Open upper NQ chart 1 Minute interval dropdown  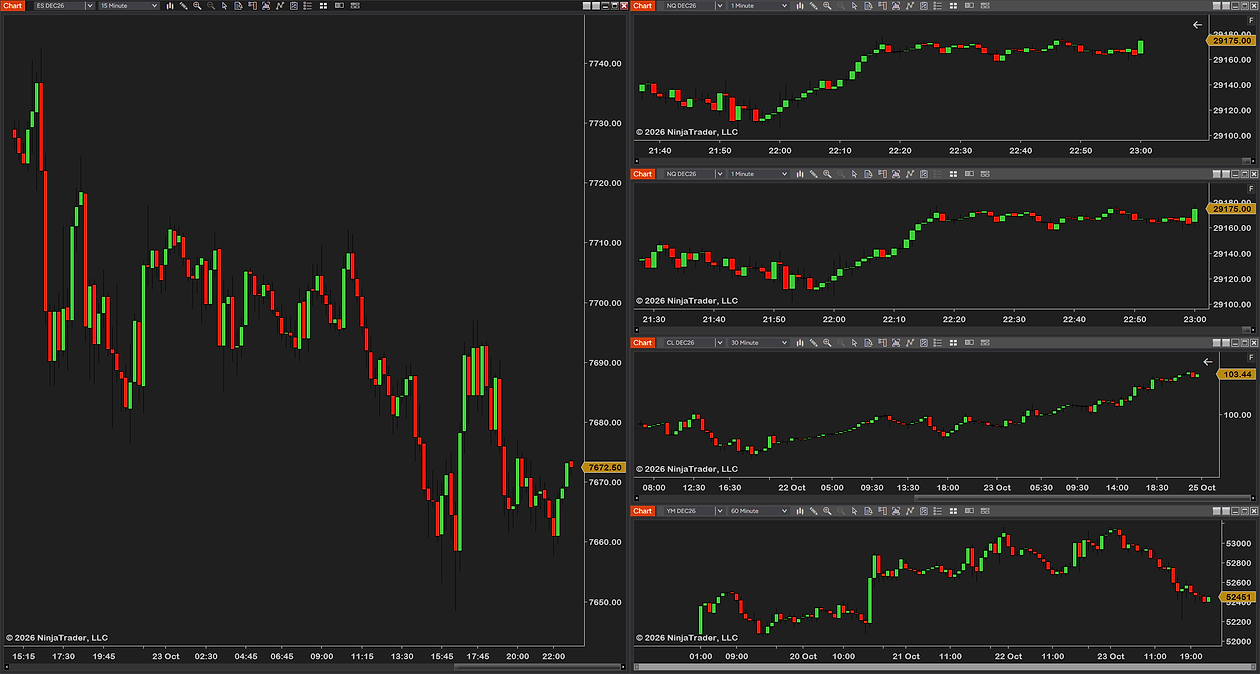tap(758, 6)
